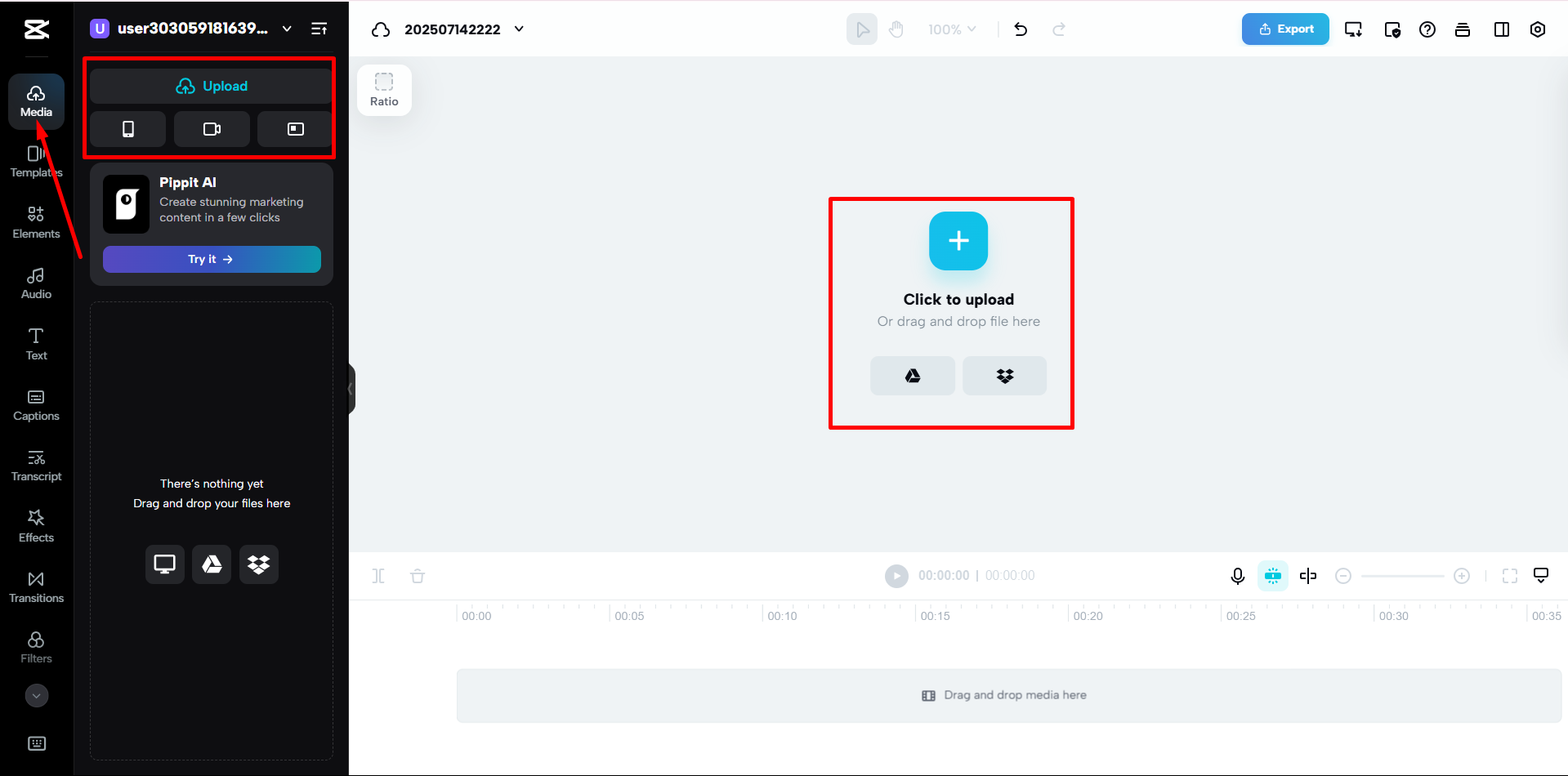
Task: Open the Captions panel
Action: 36,404
